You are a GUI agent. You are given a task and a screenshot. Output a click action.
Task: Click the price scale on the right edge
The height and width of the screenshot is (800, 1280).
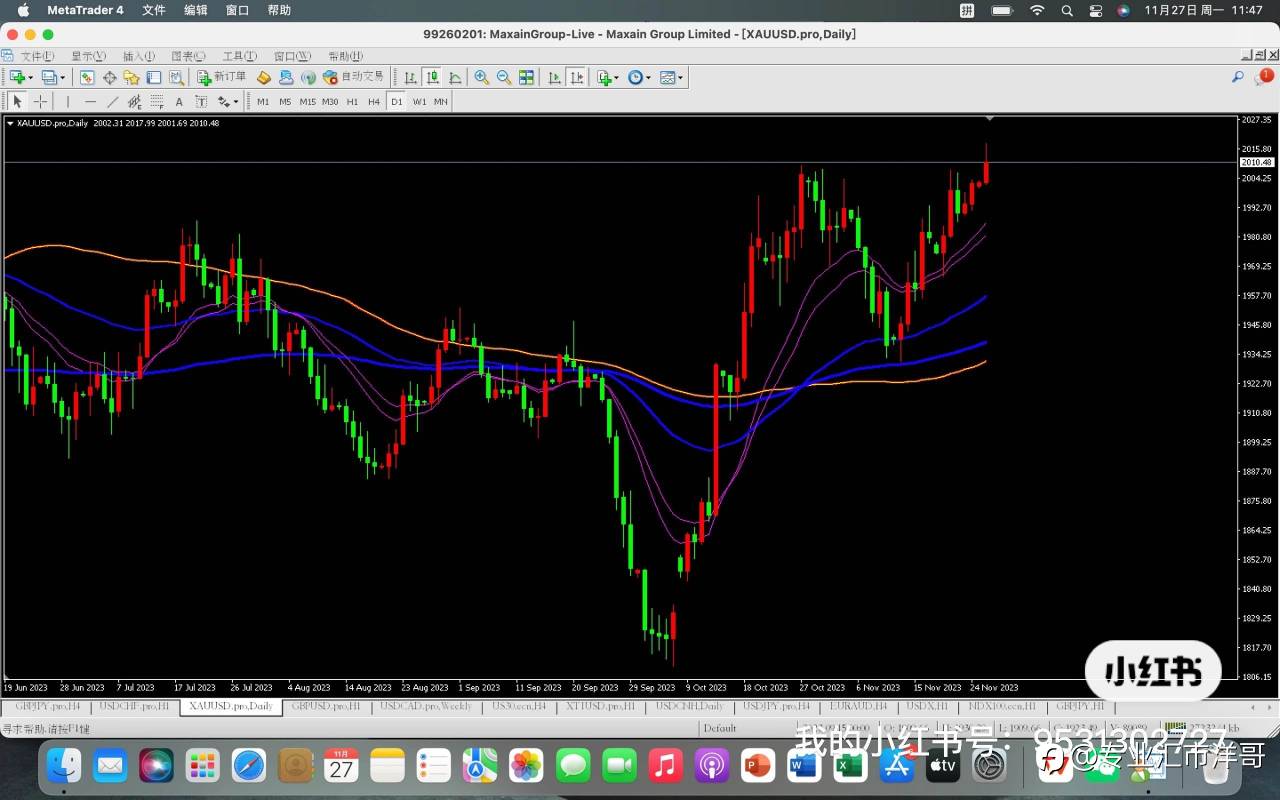click(1256, 400)
